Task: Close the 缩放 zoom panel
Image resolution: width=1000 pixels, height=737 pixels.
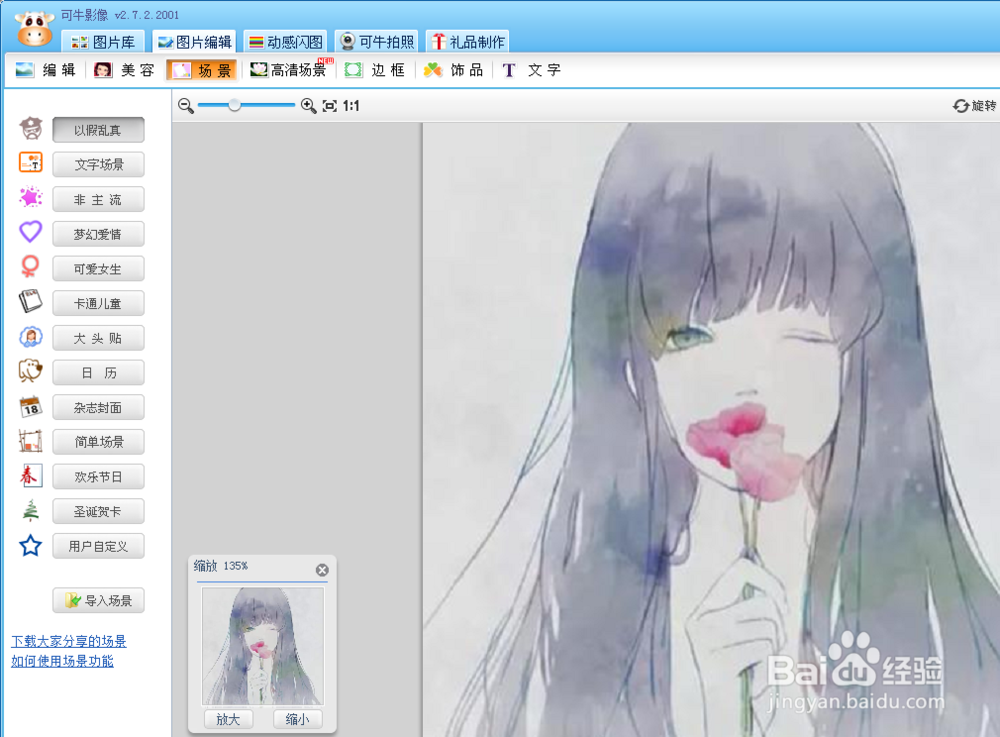Action: coord(322,570)
